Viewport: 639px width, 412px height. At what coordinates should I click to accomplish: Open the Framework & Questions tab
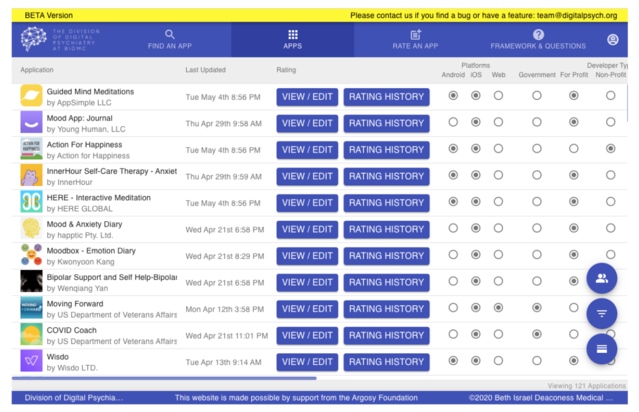click(x=538, y=40)
